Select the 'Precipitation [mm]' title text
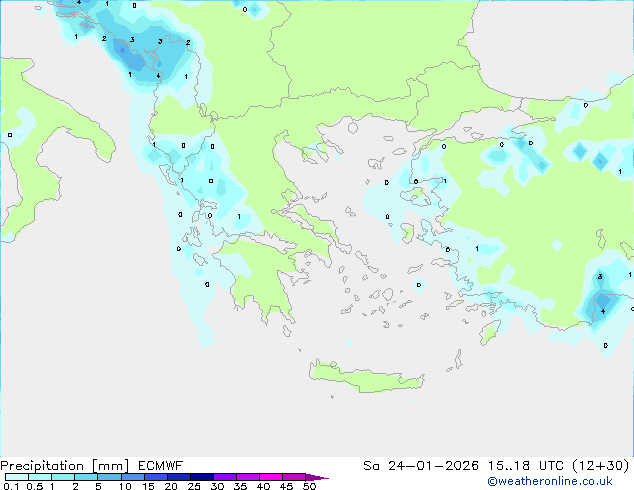This screenshot has height=490, width=634. [x=65, y=466]
